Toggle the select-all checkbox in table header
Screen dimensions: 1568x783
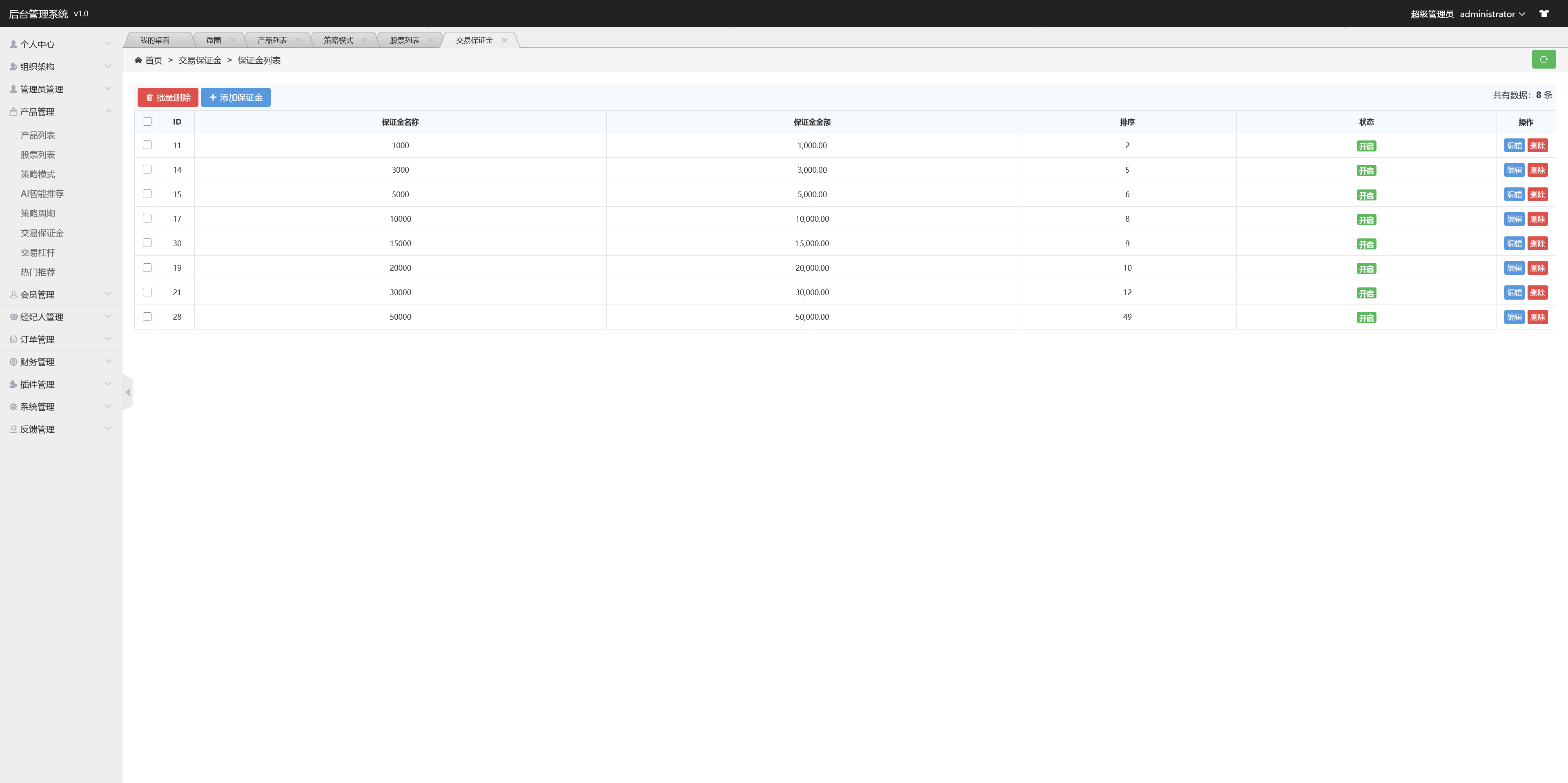(x=147, y=122)
